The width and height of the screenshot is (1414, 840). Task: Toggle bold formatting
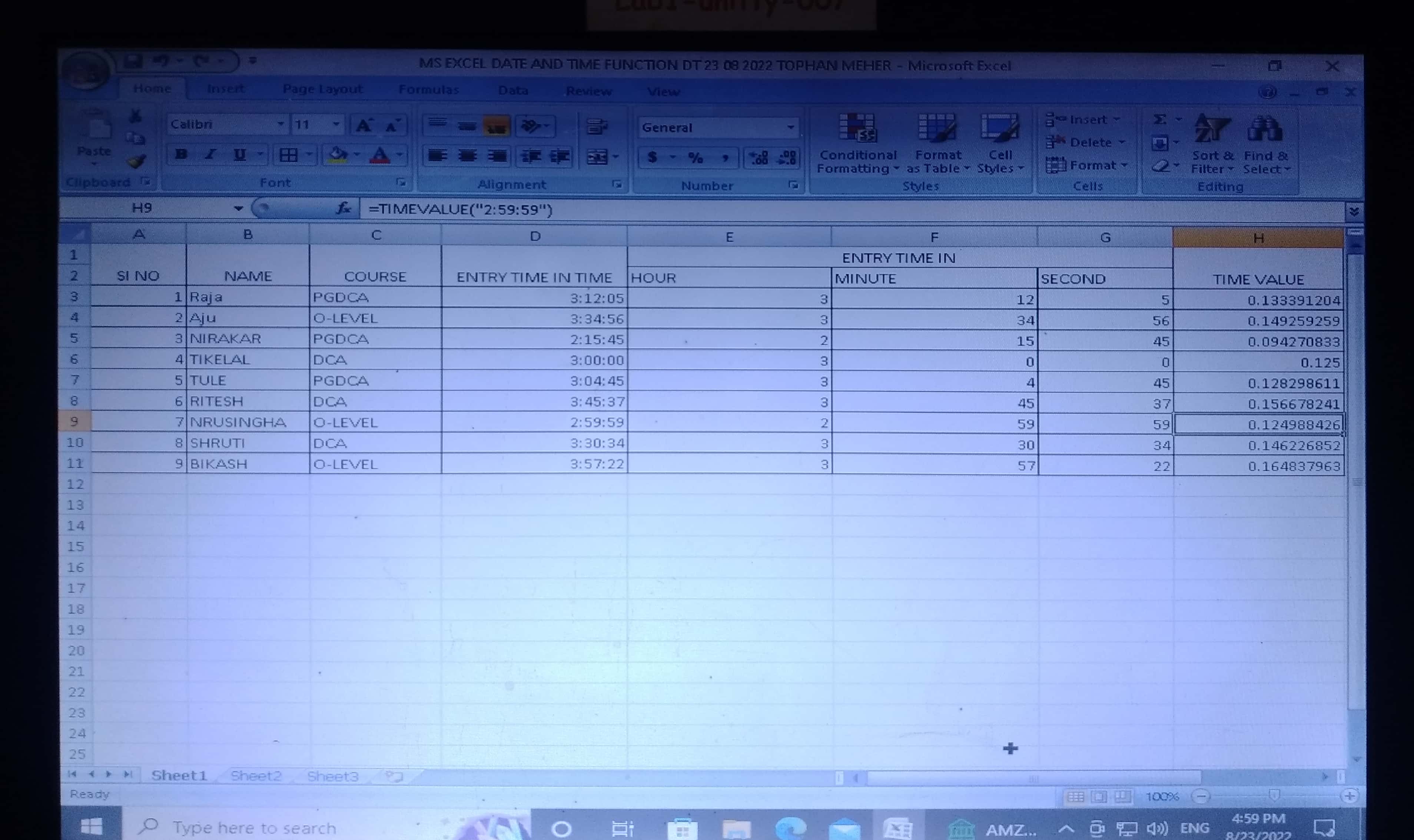[x=181, y=154]
